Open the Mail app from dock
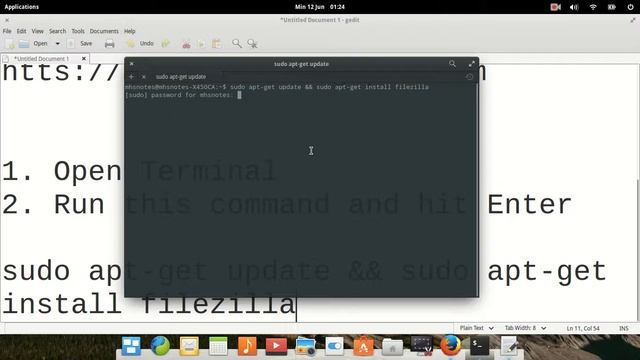 pyautogui.click(x=189, y=347)
